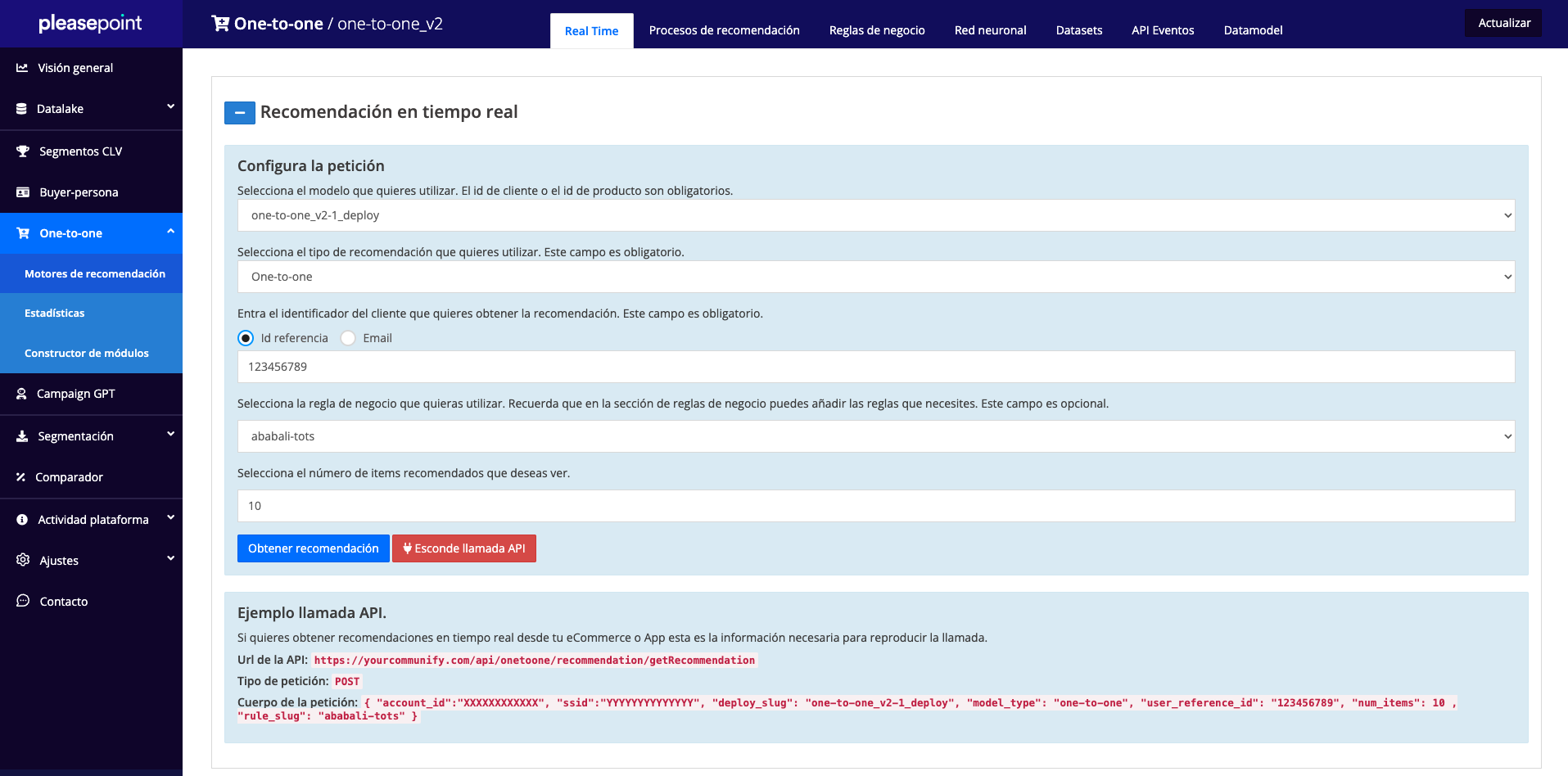Switch to the Reglas de negocio tab
This screenshot has height=776, width=1568.
(x=876, y=30)
